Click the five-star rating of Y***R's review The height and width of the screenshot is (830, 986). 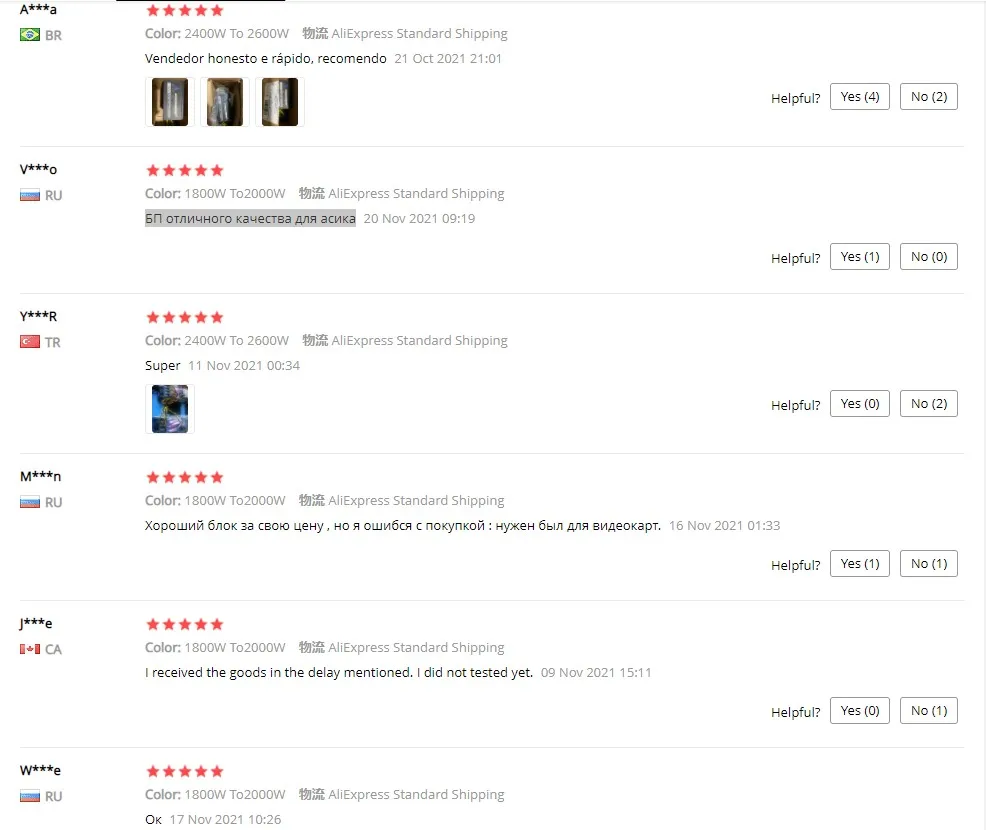[185, 317]
